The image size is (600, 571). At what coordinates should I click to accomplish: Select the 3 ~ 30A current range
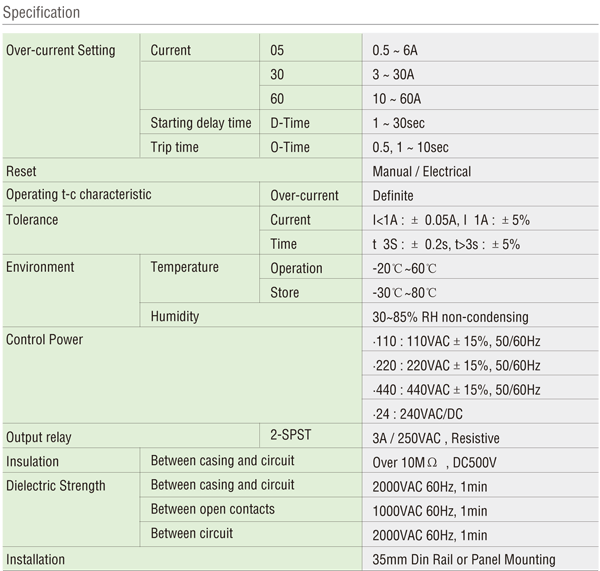point(396,75)
